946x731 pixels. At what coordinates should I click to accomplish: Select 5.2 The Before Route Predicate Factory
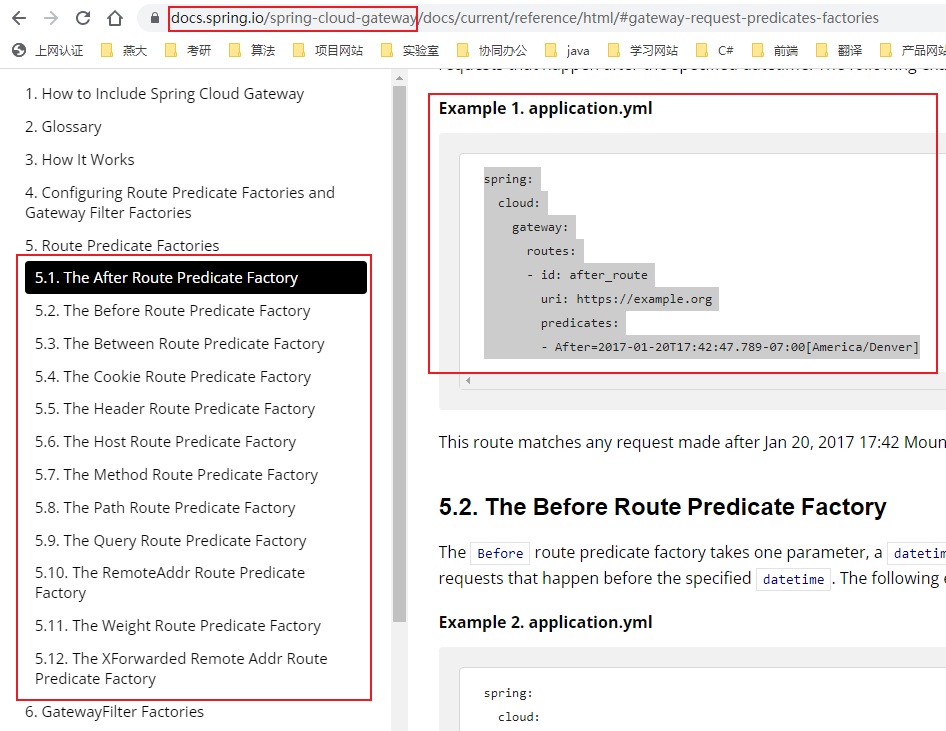tap(173, 311)
